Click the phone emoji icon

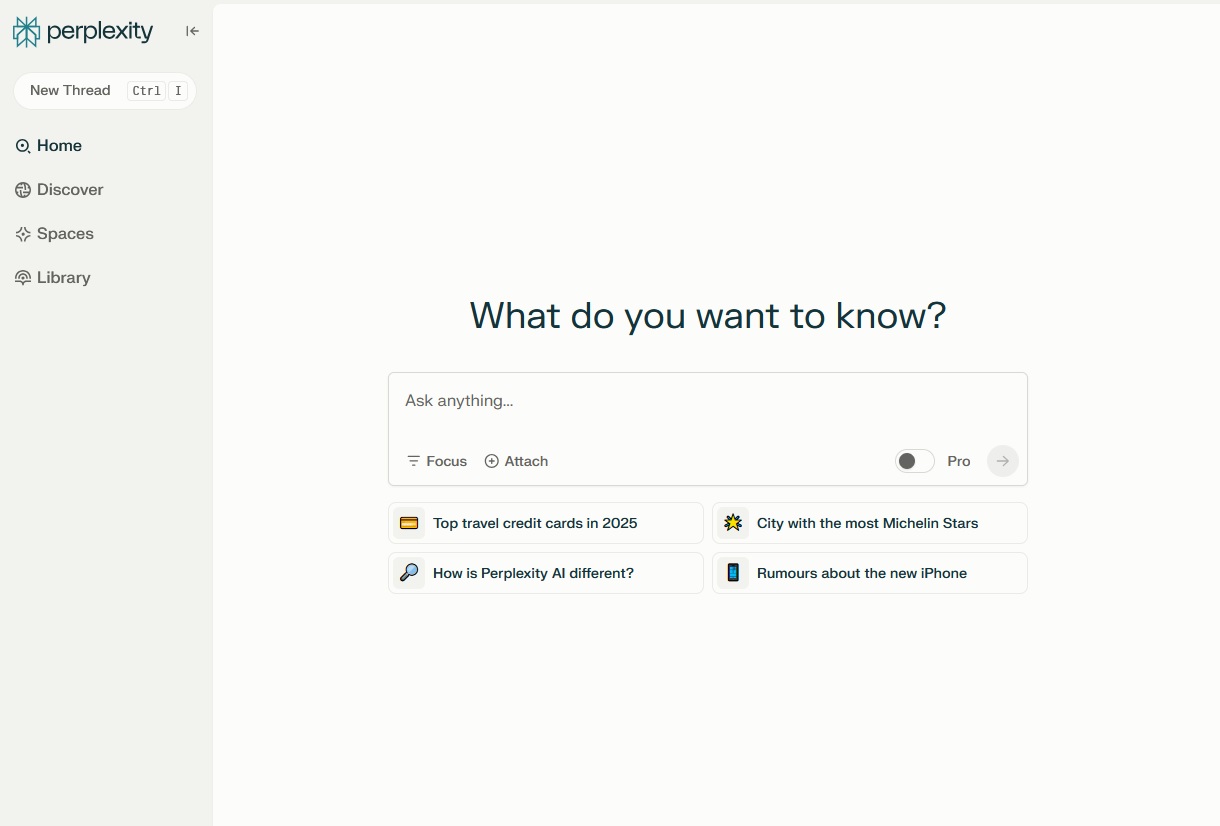[733, 573]
